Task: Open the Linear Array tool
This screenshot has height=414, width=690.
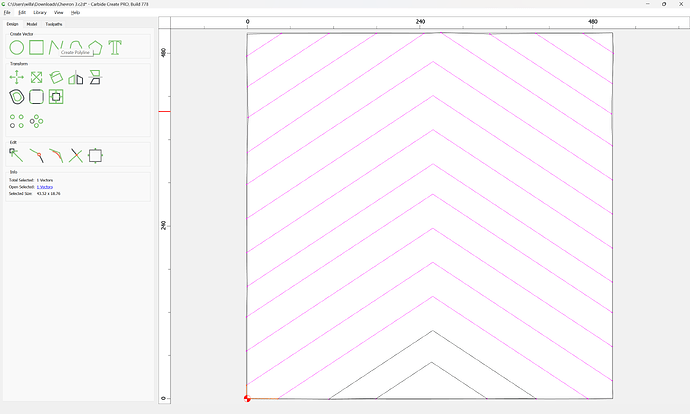Action: point(17,121)
